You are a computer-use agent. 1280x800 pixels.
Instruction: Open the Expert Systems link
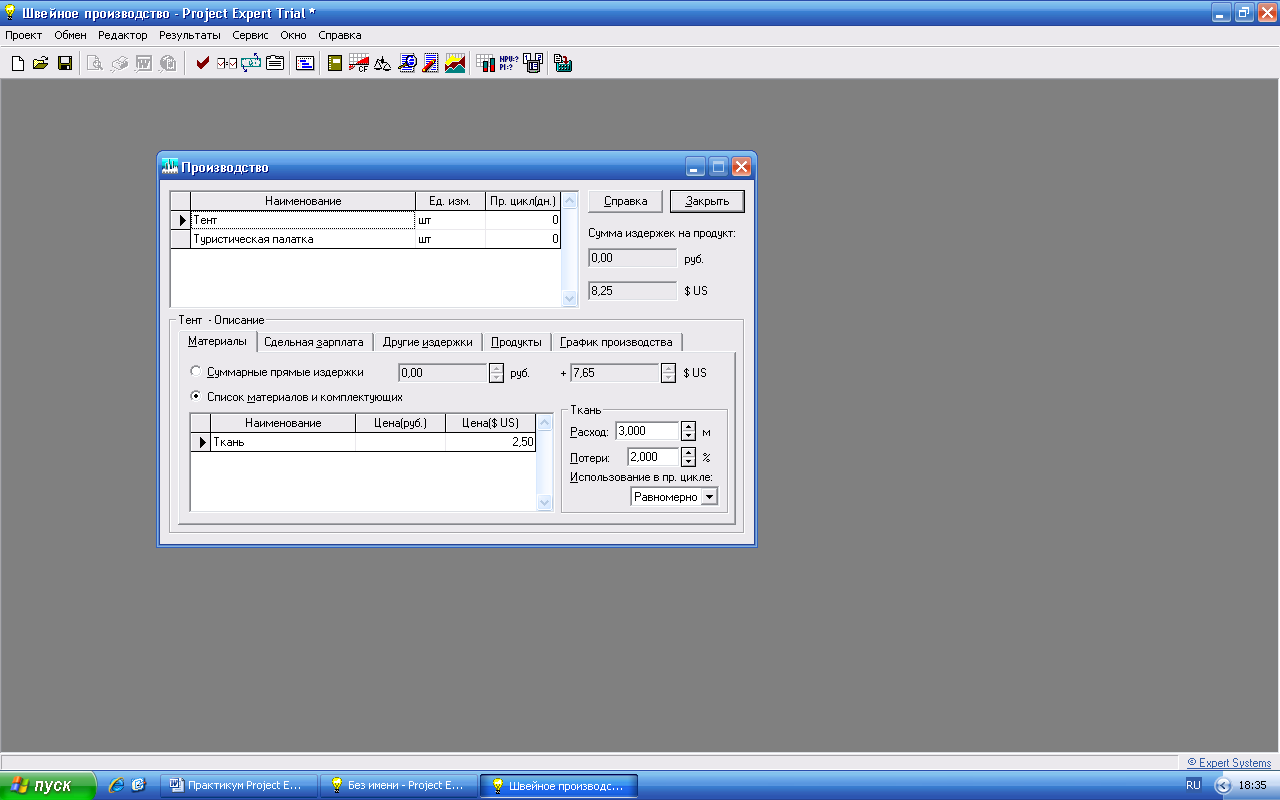pos(1229,763)
